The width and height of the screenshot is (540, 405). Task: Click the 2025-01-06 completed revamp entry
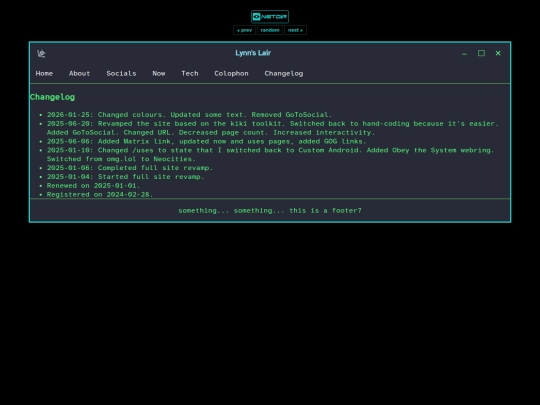130,168
